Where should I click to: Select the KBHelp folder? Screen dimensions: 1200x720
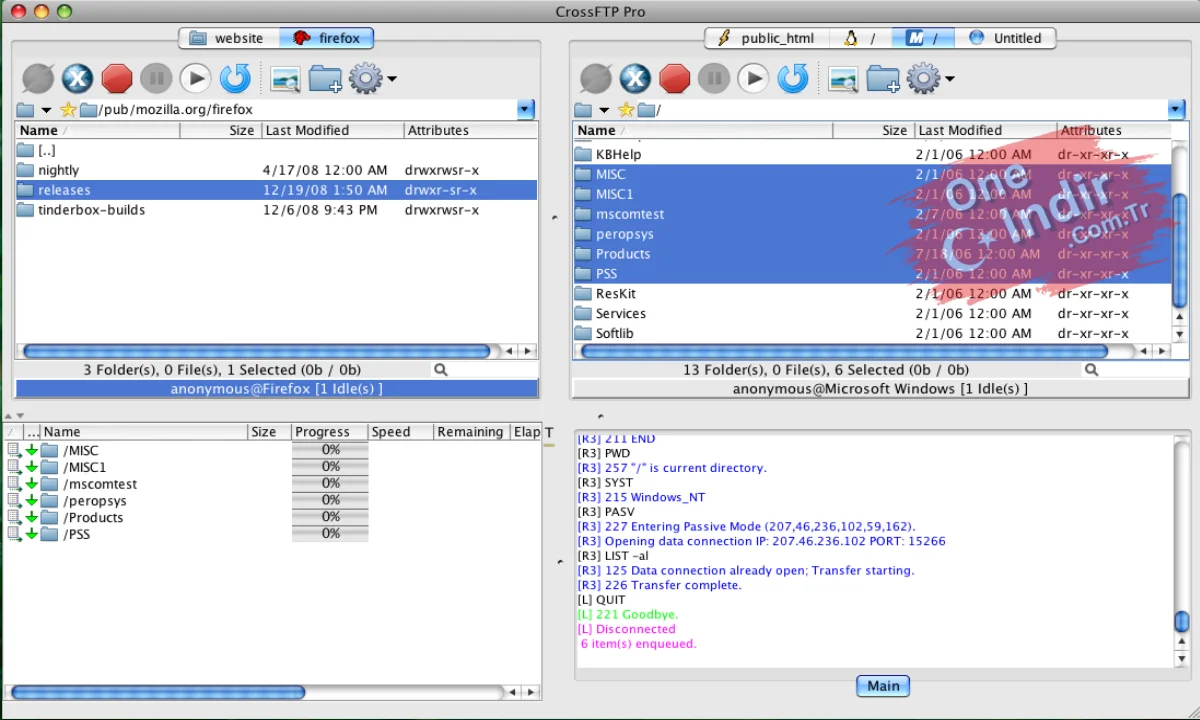pos(871,154)
